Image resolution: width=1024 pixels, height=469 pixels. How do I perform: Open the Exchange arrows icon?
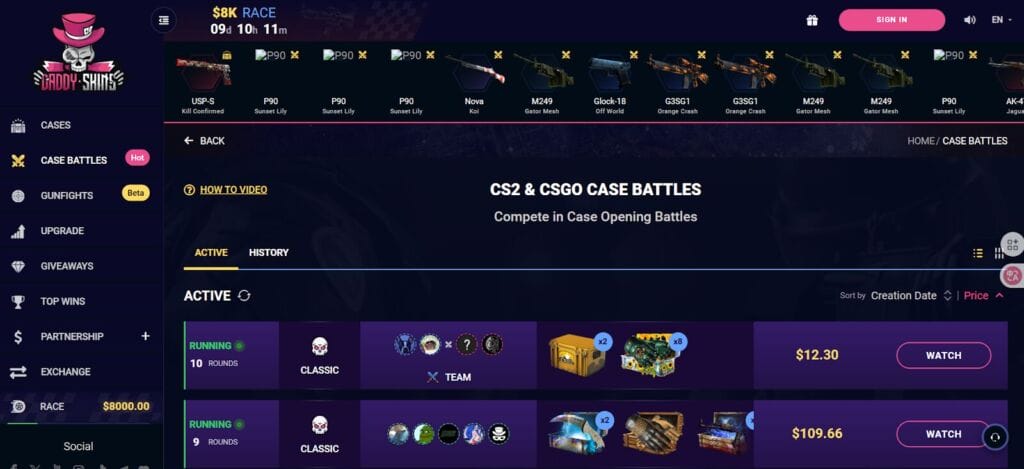point(18,372)
